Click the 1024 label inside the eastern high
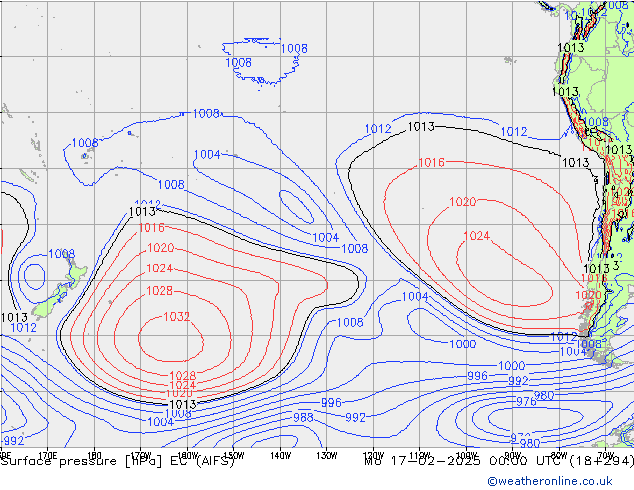The width and height of the screenshot is (634, 490). (x=476, y=236)
